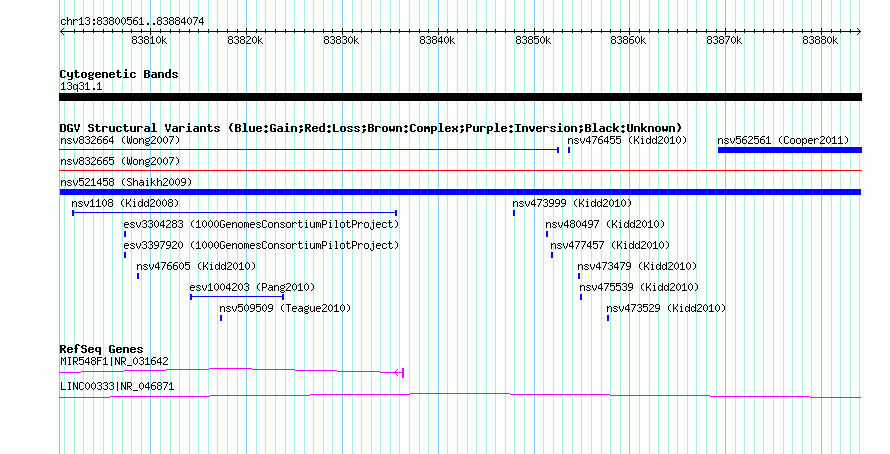
Task: Select the thin blue nsv832664 gain line
Action: [309, 150]
